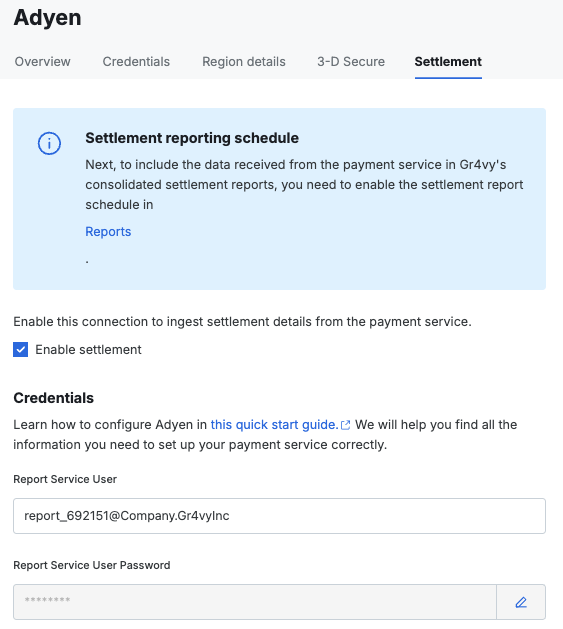Open this quick start guide link

pyautogui.click(x=274, y=424)
